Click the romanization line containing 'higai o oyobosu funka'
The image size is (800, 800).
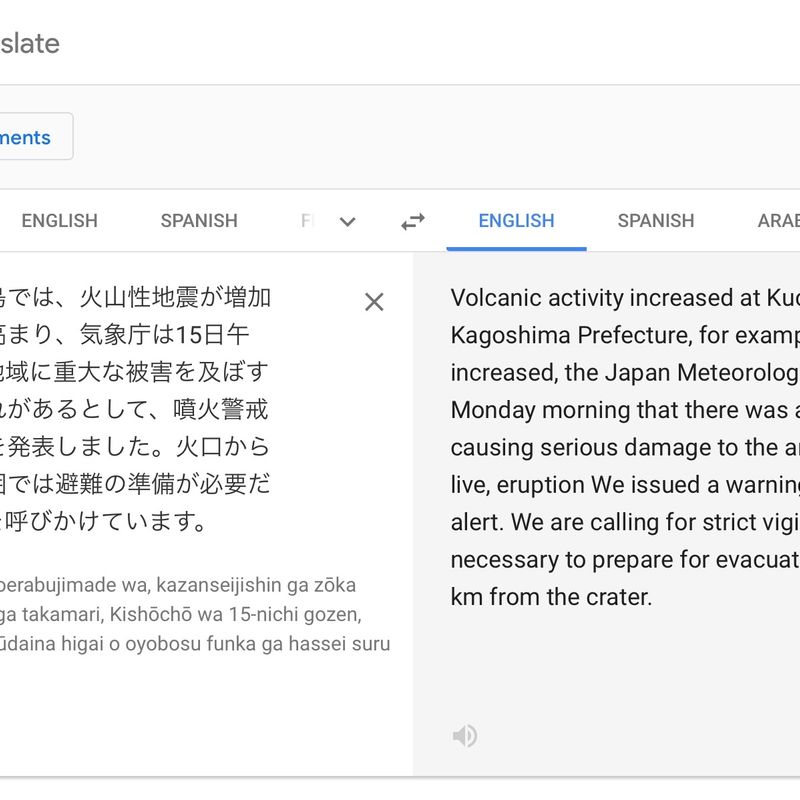pos(195,643)
